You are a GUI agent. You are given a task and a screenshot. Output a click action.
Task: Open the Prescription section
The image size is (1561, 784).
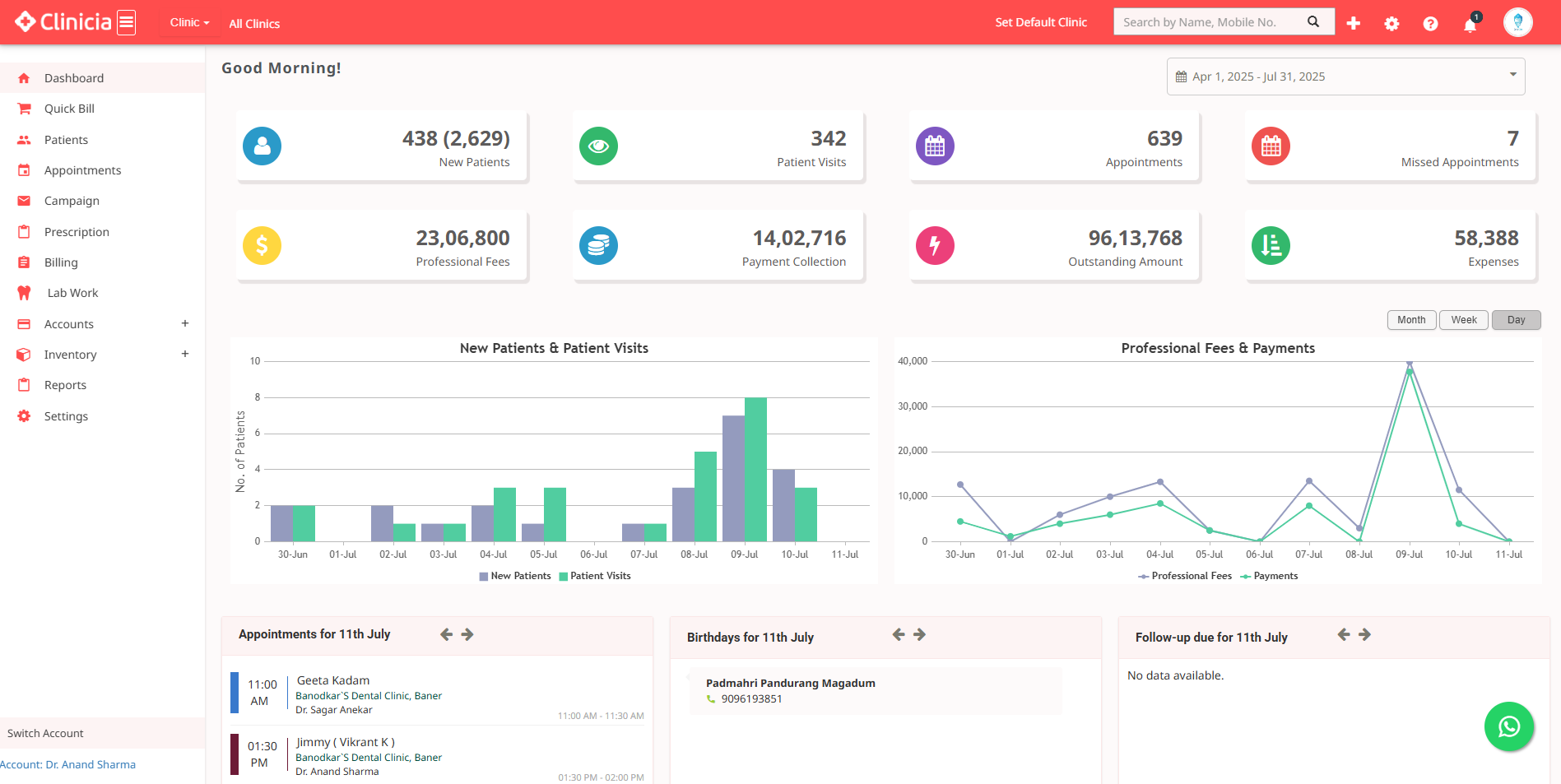click(x=77, y=231)
